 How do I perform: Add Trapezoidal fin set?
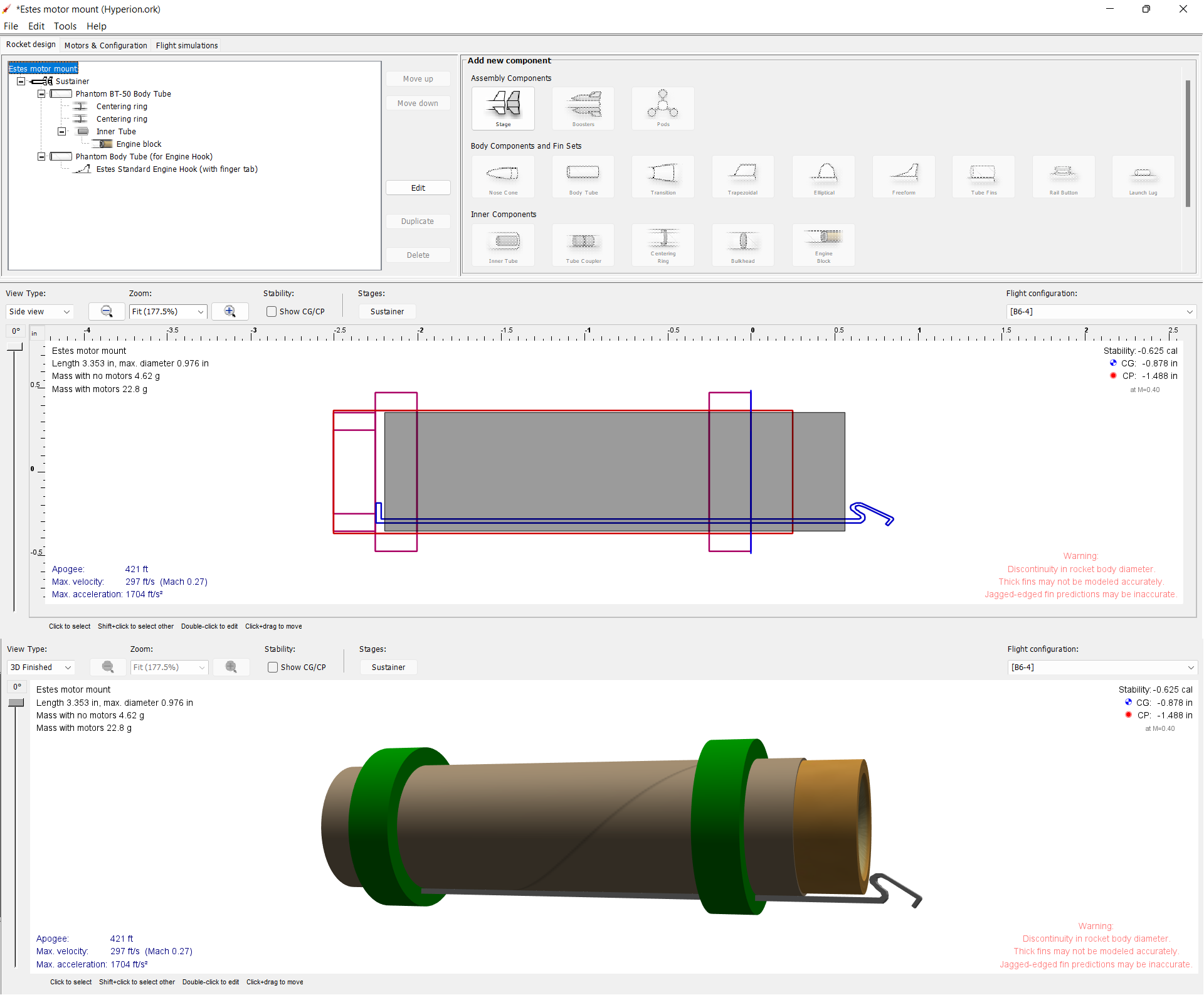click(x=742, y=176)
